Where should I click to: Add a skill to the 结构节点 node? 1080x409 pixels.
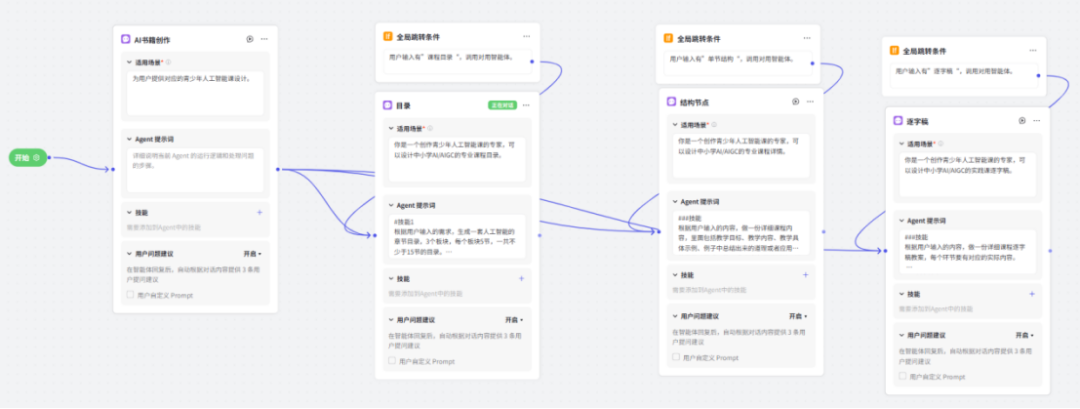(805, 275)
